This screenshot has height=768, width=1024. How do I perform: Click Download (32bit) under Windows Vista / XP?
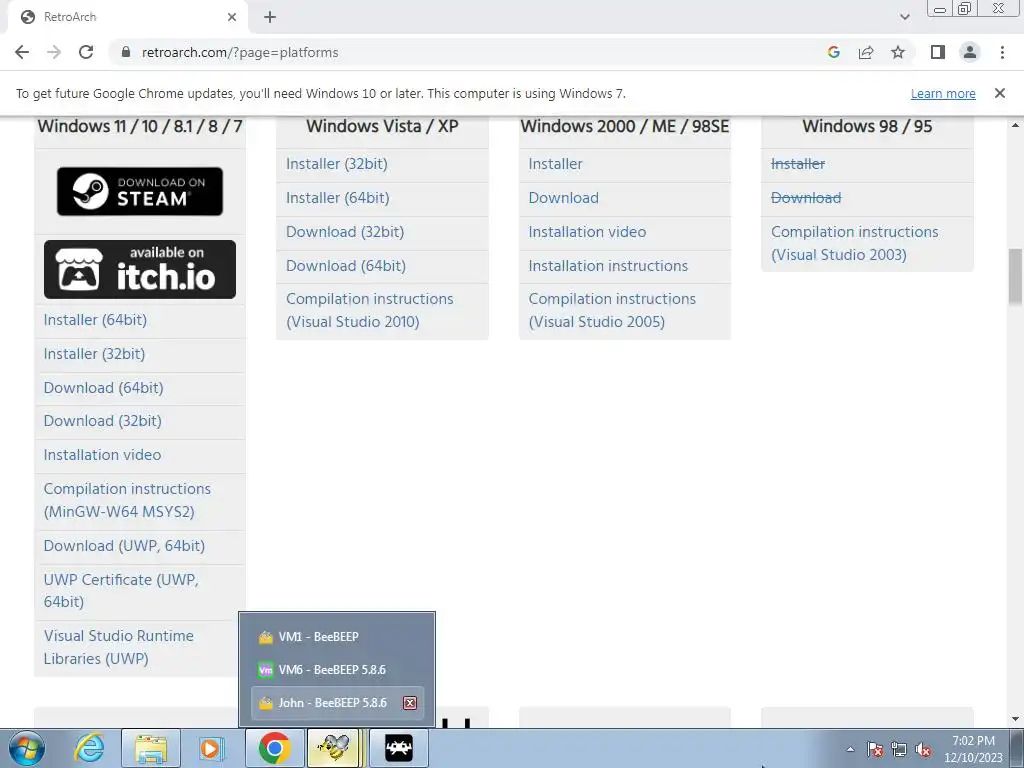(345, 231)
